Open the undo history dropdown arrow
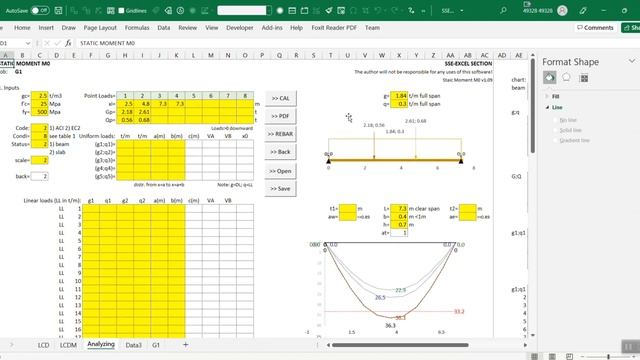This screenshot has width=640, height=360. (385, 11)
